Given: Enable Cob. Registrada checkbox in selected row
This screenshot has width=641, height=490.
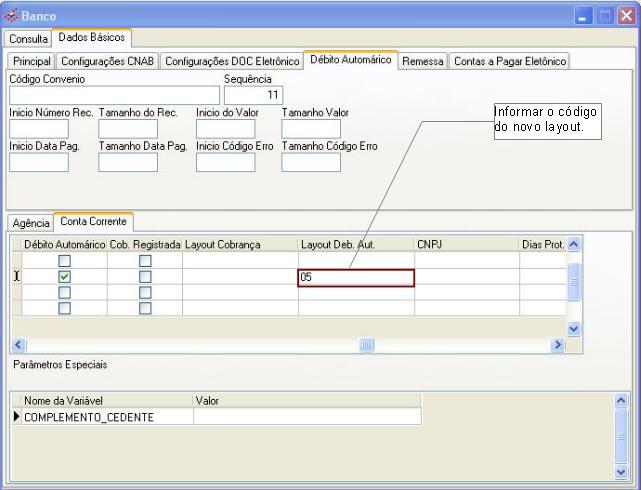Looking at the screenshot, I should [145, 277].
